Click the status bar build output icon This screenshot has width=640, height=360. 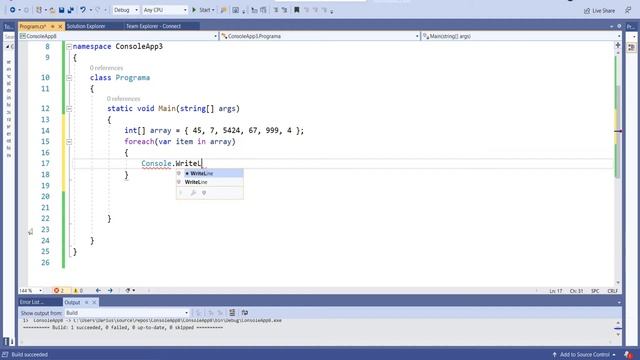tap(5, 355)
